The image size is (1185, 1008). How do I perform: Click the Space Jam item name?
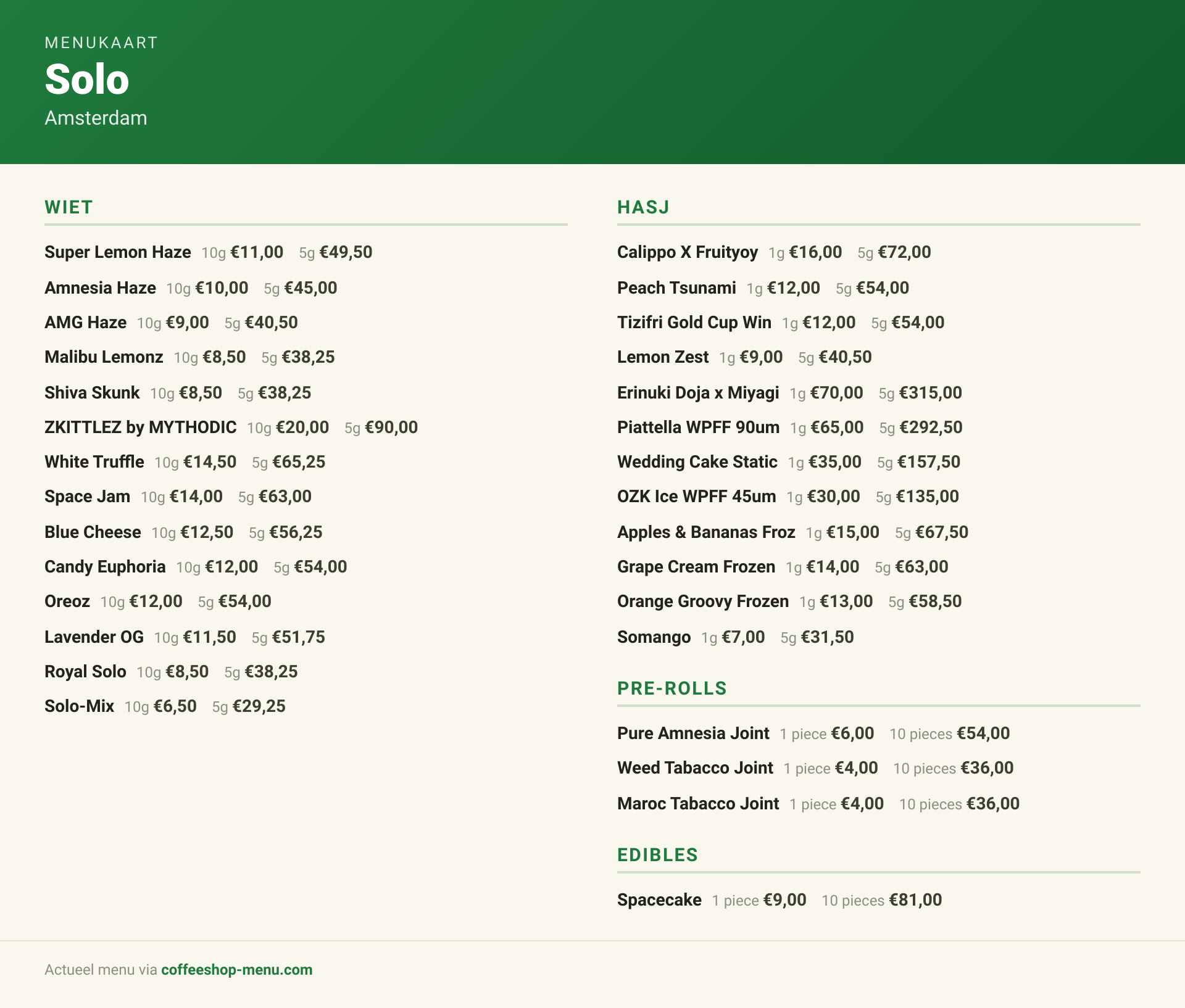(x=87, y=497)
